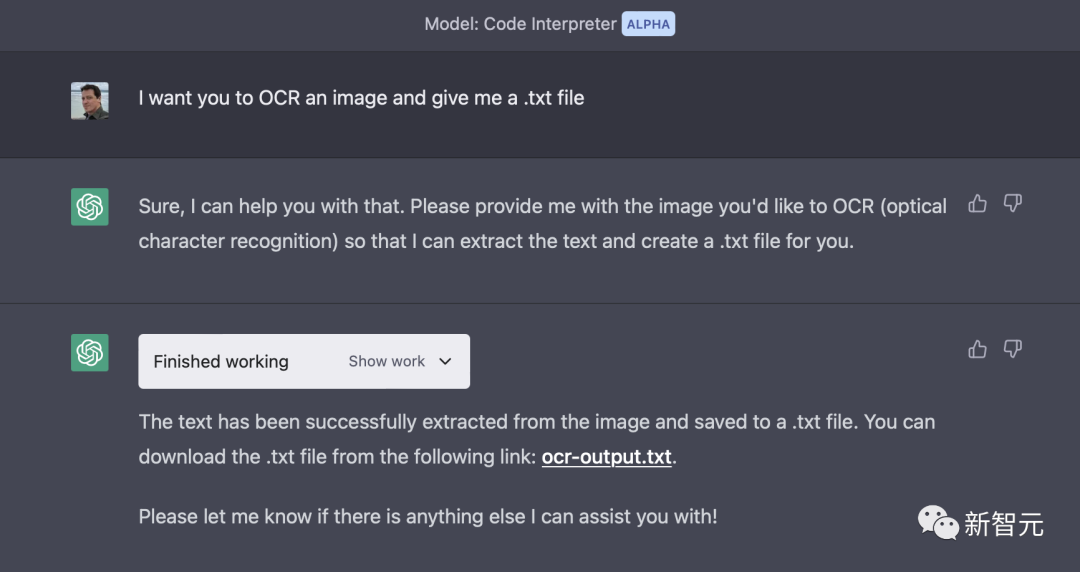
Task: Click the 'character recognition' second reply line
Action: (x=496, y=241)
